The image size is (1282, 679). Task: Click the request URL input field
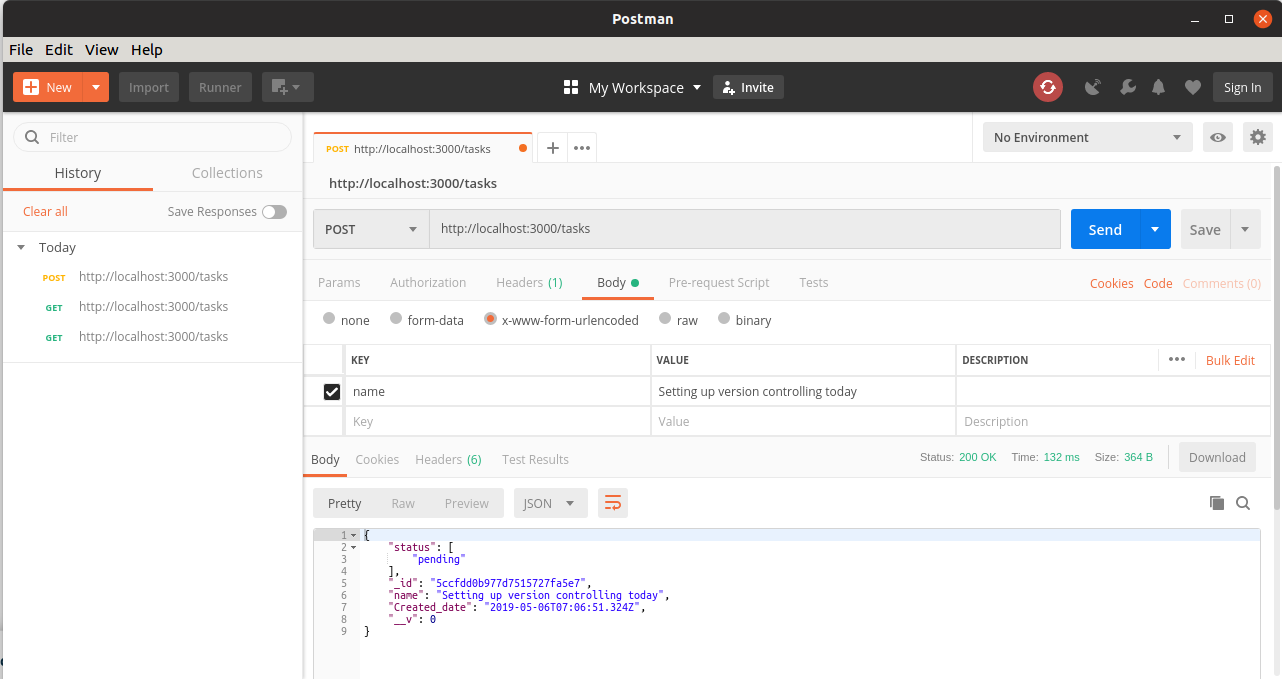pos(745,229)
